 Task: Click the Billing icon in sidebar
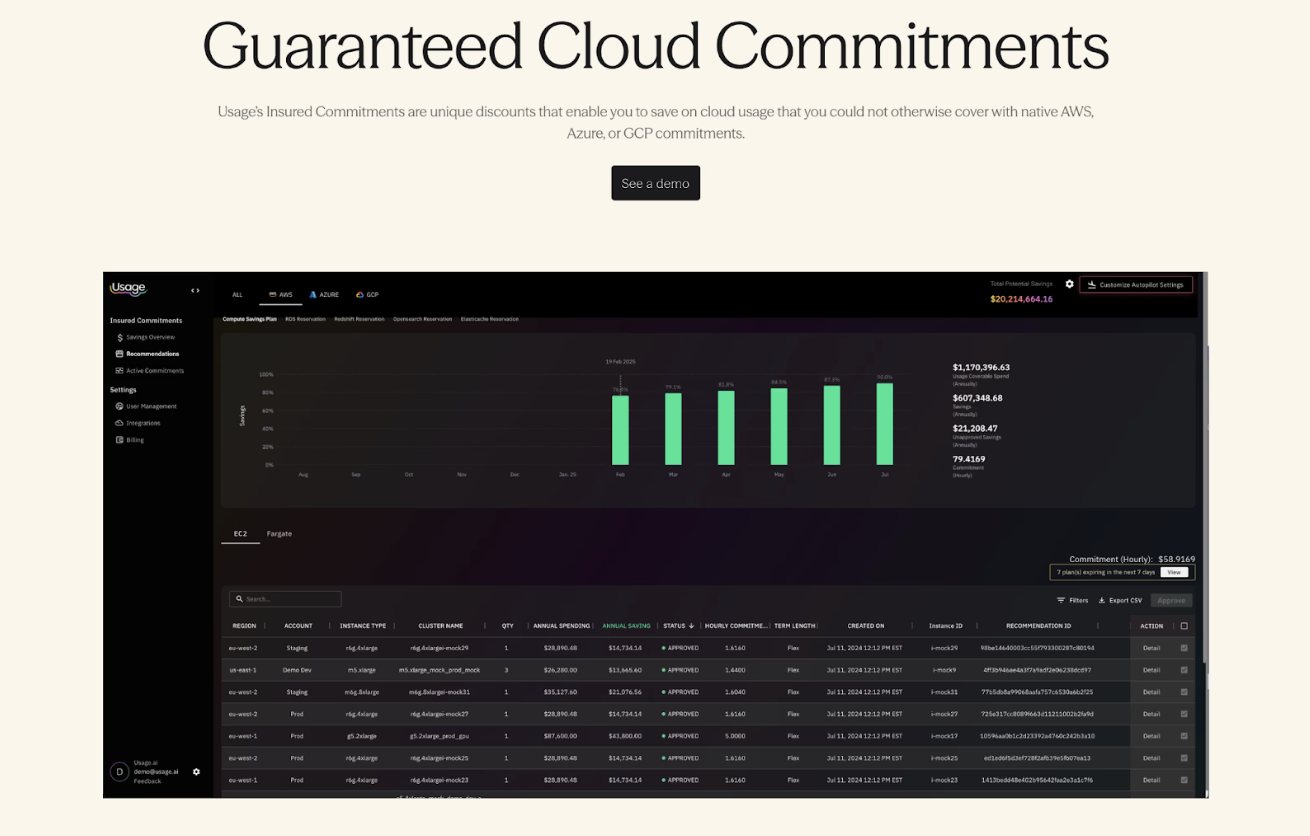120,440
